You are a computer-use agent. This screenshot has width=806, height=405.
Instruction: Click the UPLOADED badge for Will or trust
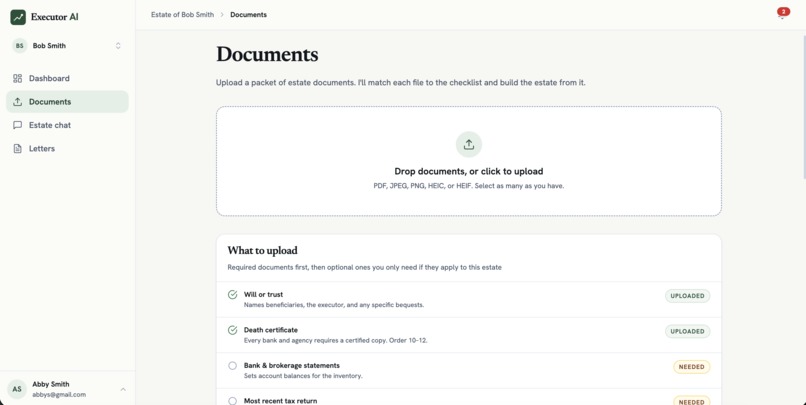point(687,296)
